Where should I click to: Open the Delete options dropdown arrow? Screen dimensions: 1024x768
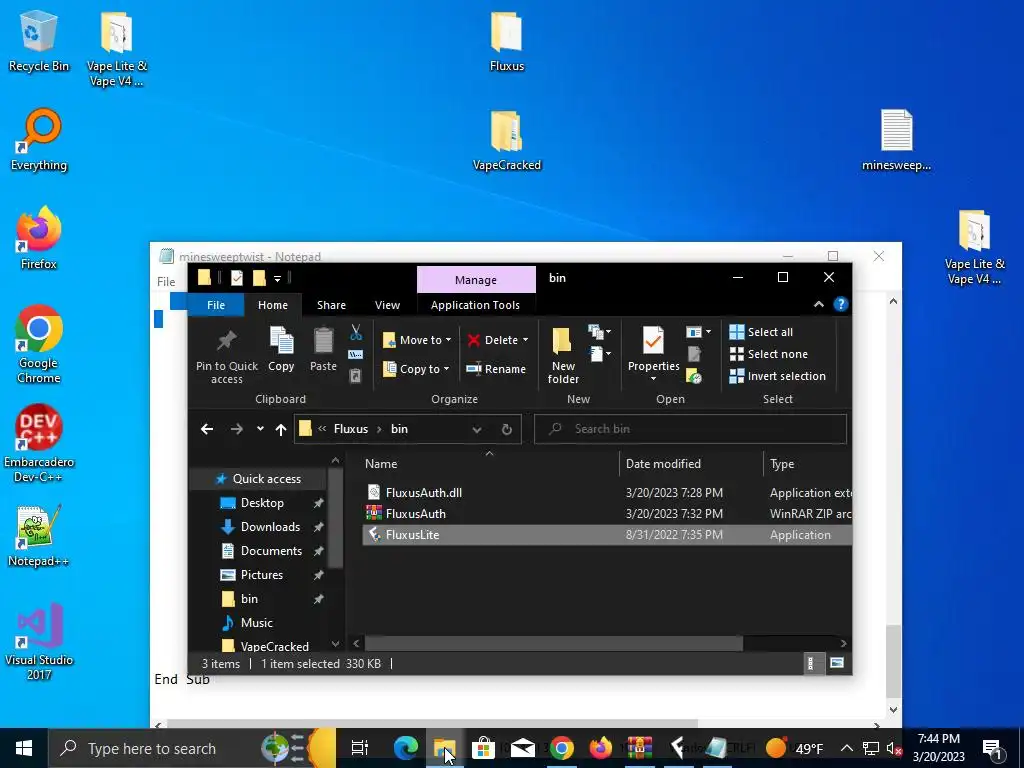[x=526, y=340]
